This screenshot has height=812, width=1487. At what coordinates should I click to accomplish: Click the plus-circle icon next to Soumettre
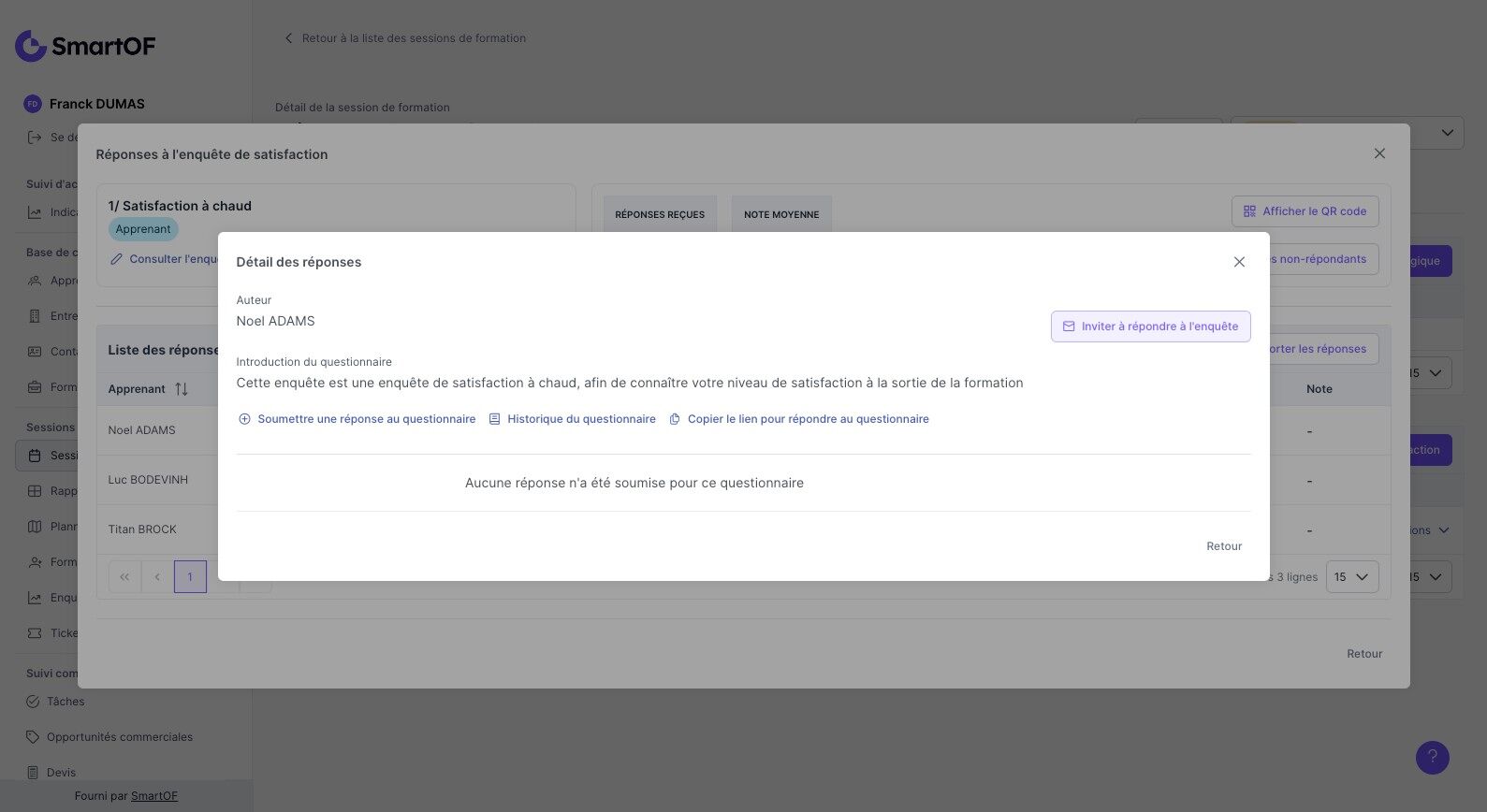245,419
